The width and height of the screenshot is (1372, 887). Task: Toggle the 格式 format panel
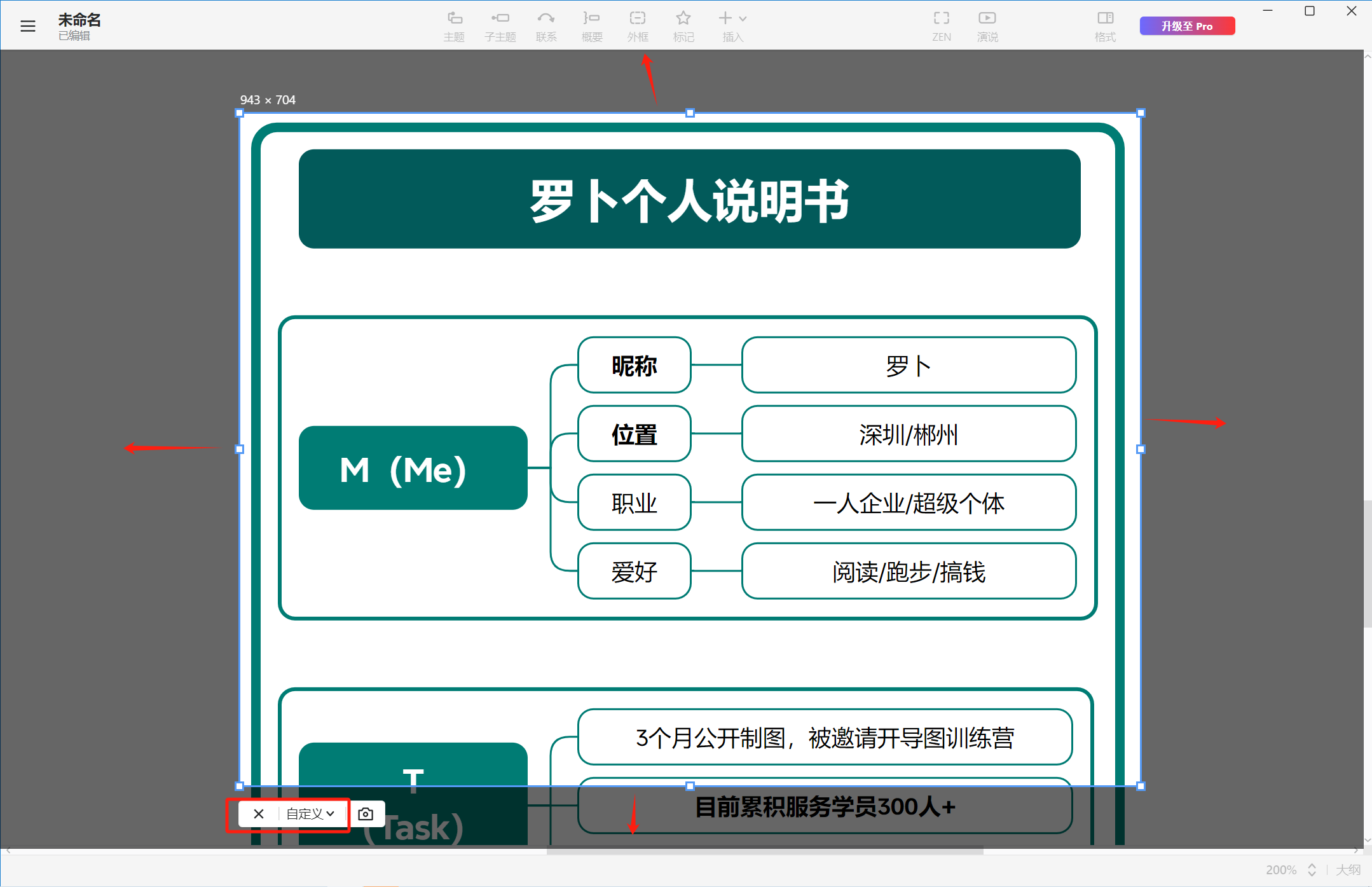[1105, 26]
